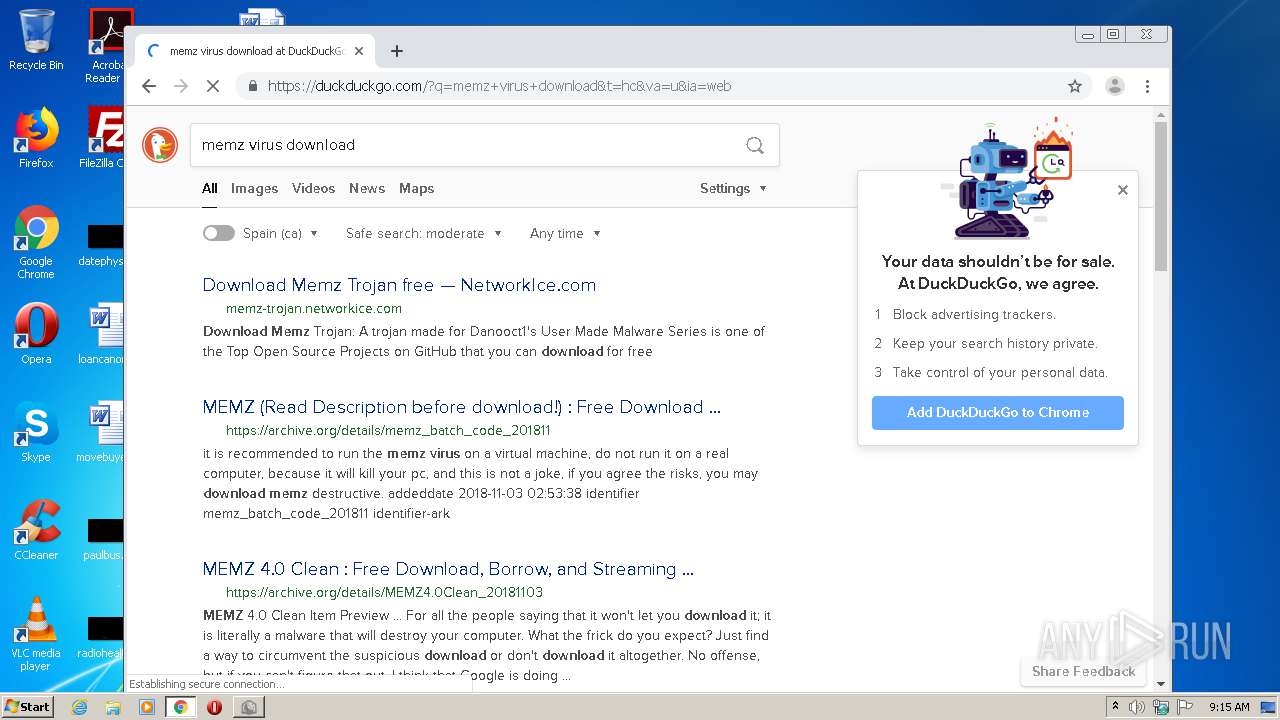Open Opera desktop shortcut
The width and height of the screenshot is (1280, 720).
point(36,334)
